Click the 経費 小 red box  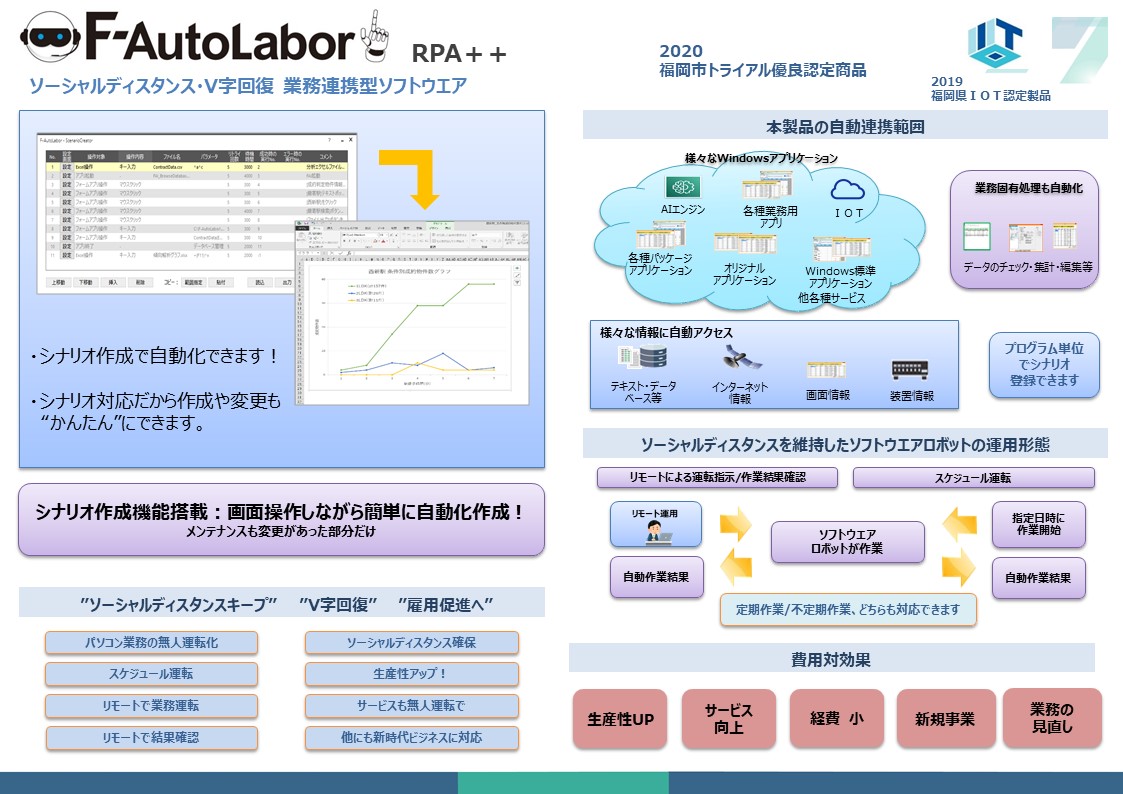837,719
